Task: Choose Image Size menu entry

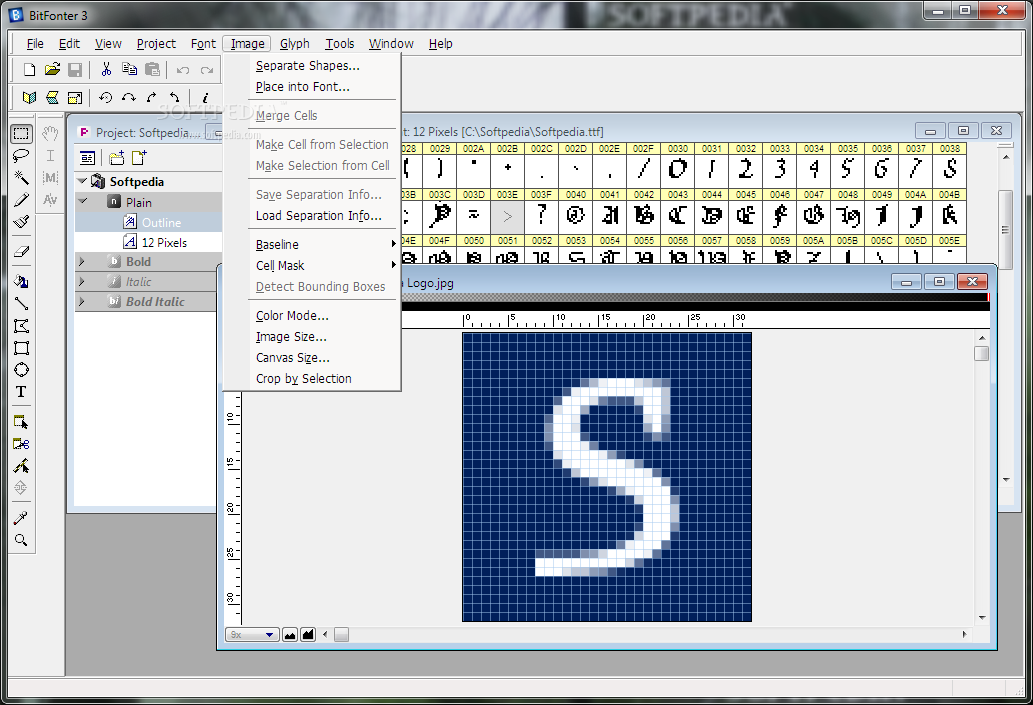Action: coord(291,337)
